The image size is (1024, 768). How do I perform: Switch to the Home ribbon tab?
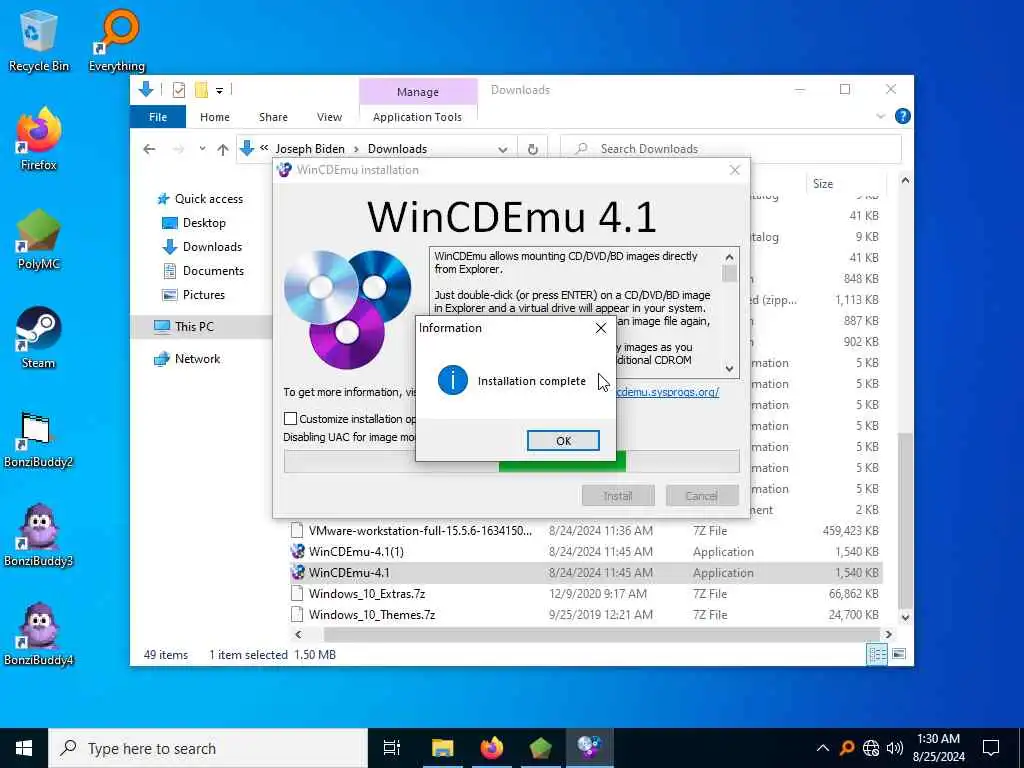coord(215,117)
